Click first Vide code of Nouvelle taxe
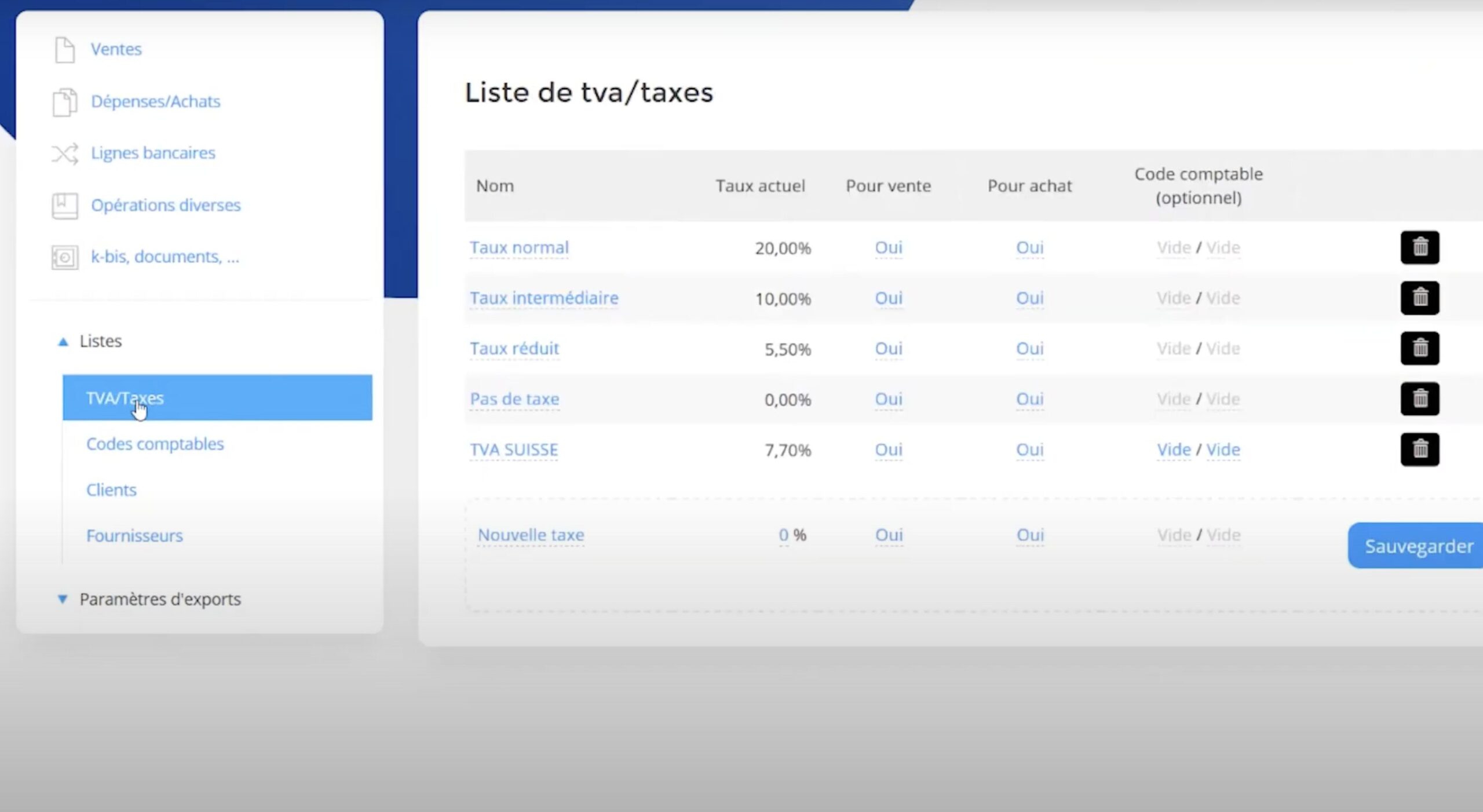 pyautogui.click(x=1174, y=535)
